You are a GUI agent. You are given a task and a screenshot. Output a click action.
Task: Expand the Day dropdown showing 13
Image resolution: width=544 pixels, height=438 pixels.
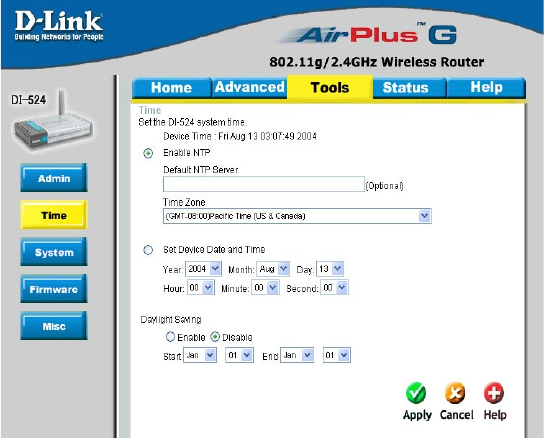330,269
